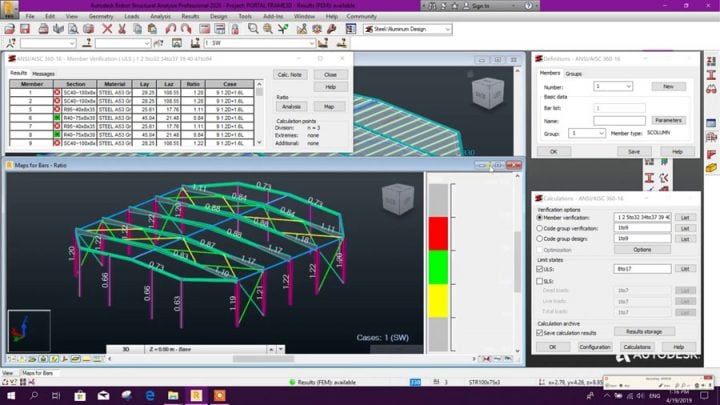Open the Group dropdown in Definitions dialog
This screenshot has height=405, width=720.
tap(601, 133)
